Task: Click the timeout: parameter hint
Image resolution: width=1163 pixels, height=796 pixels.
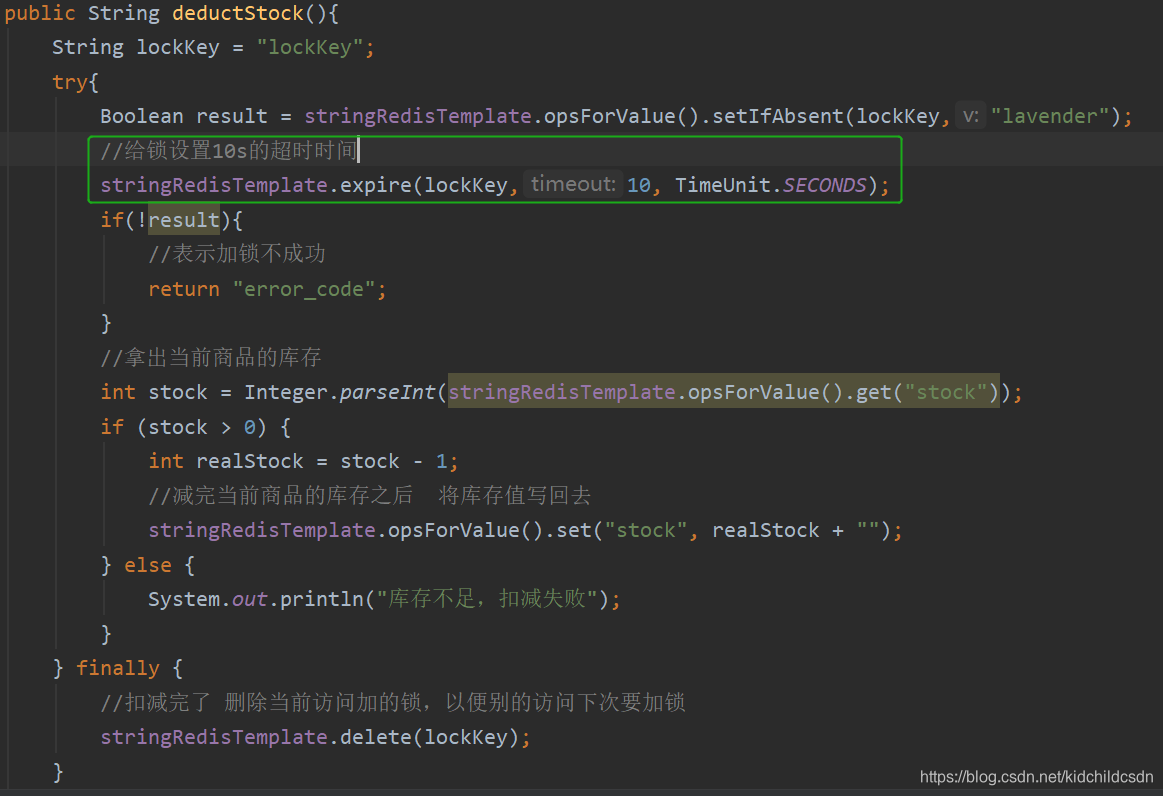Action: 573,184
